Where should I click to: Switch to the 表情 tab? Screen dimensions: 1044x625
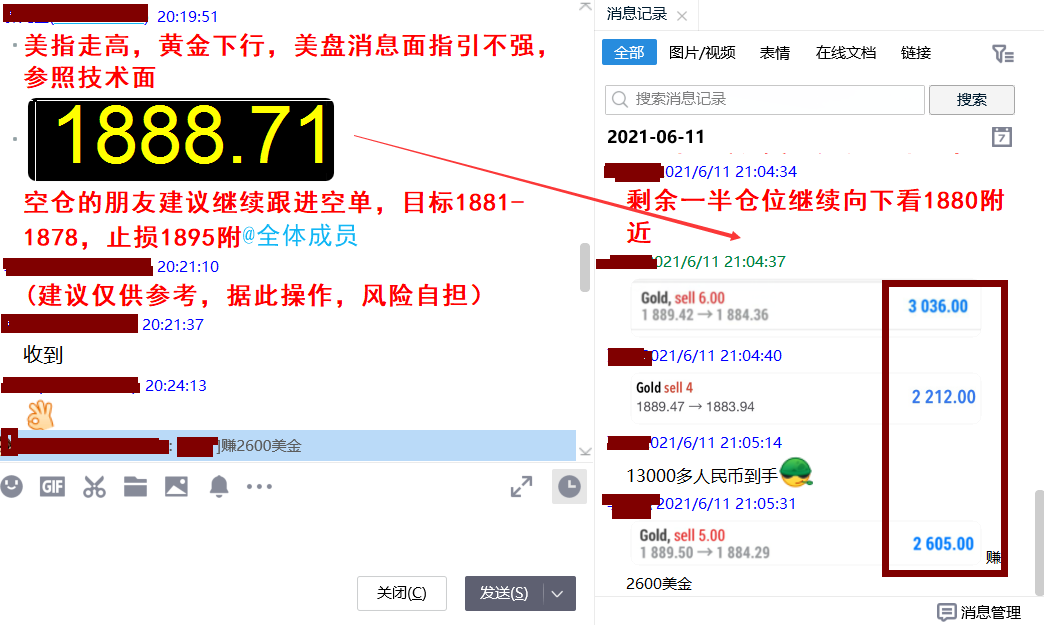click(x=775, y=53)
